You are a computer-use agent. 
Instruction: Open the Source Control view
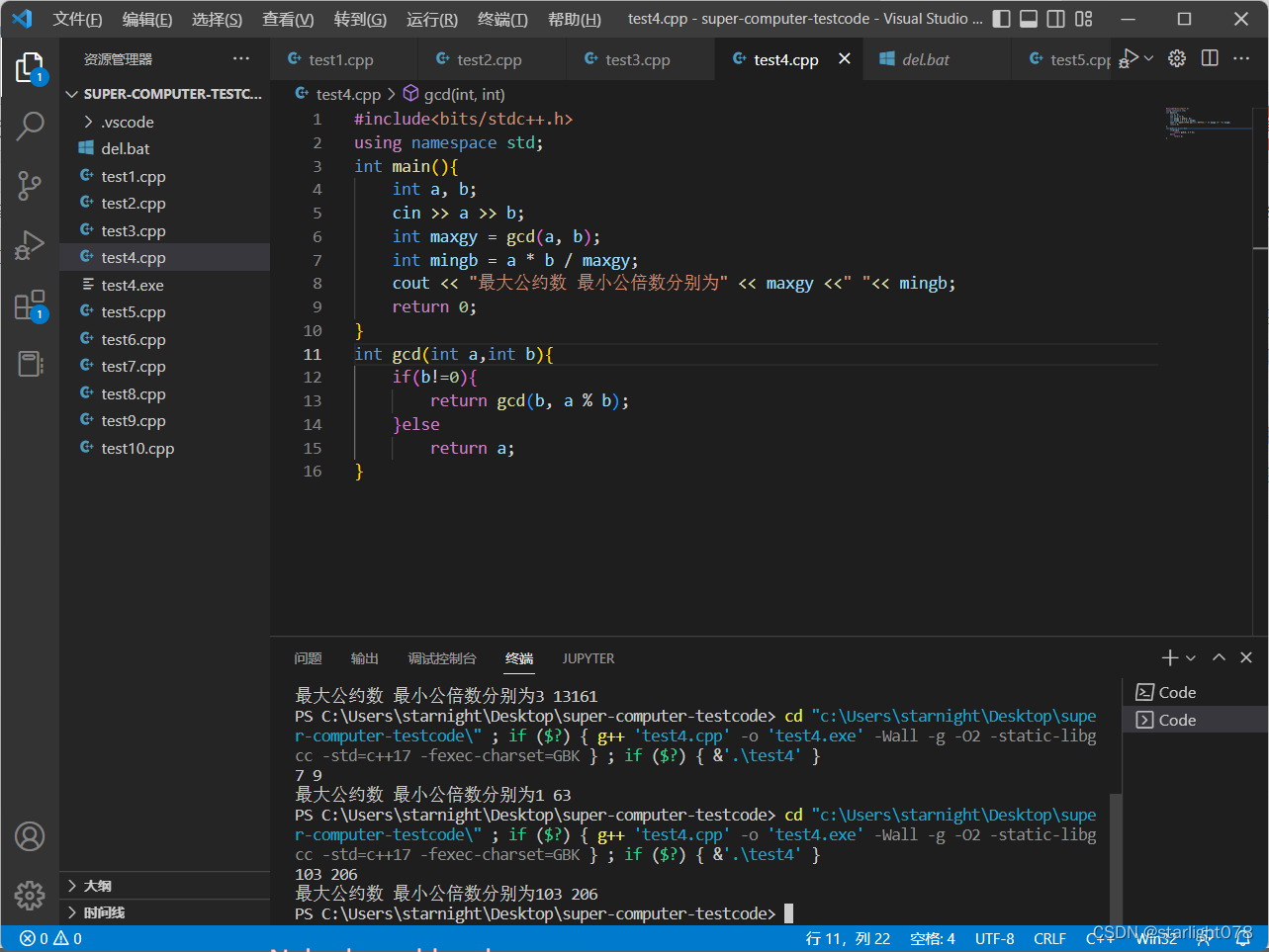[x=30, y=185]
